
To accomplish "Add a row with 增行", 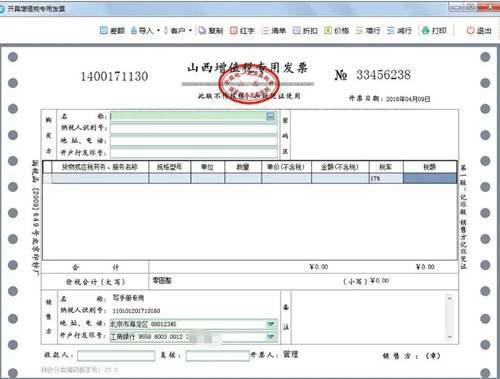I will coord(368,31).
